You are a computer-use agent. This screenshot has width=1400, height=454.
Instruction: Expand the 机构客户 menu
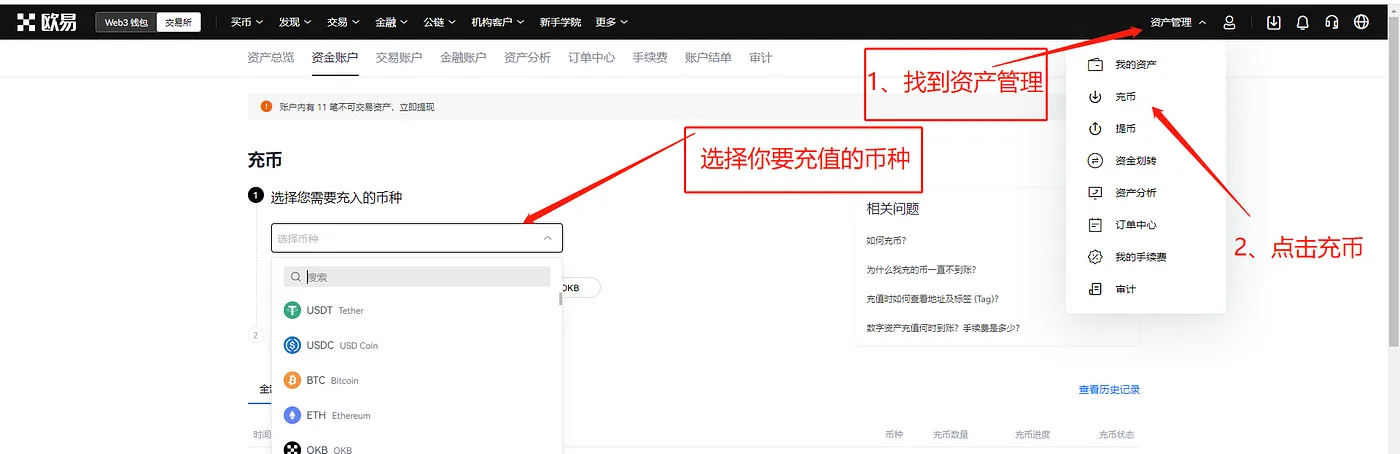tap(497, 22)
